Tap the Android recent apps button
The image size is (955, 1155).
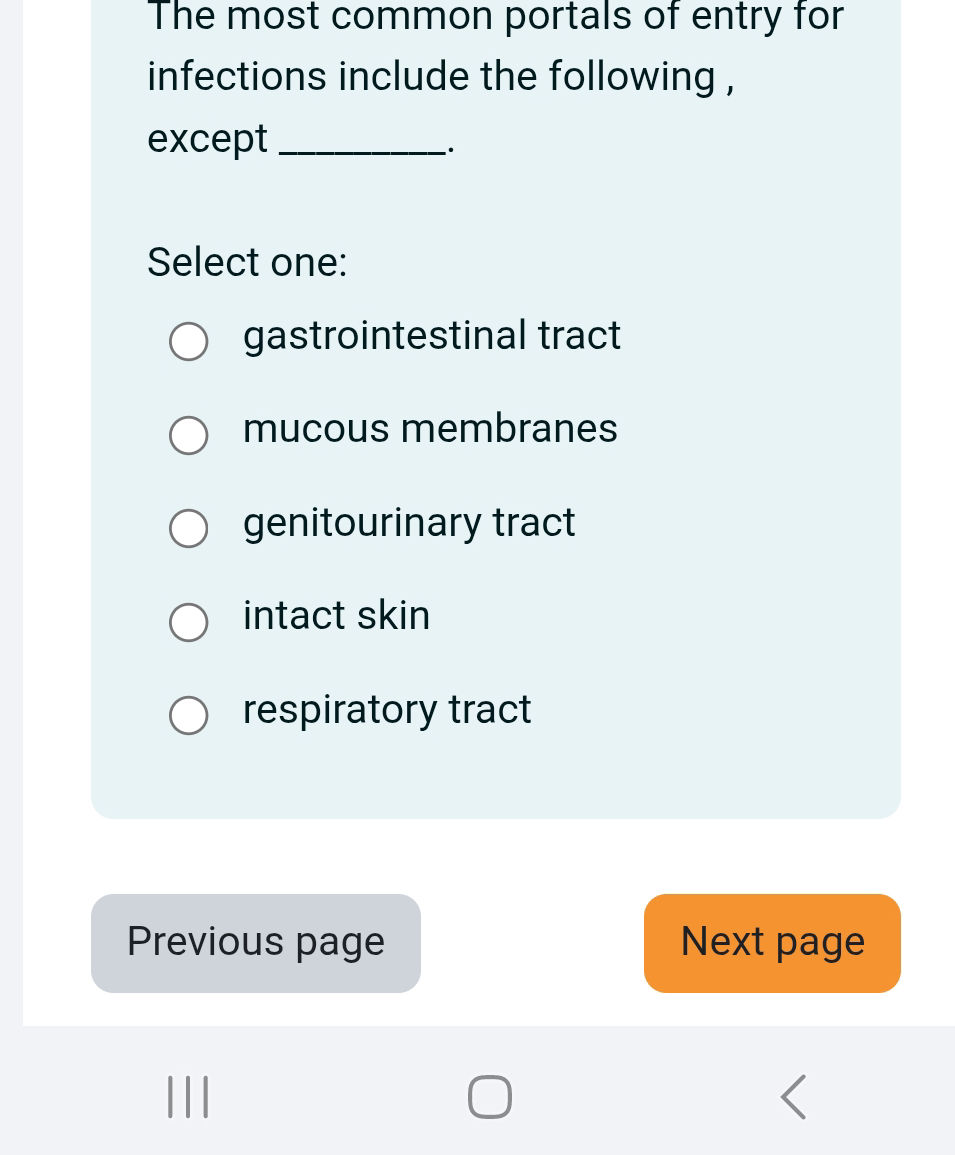click(x=188, y=1096)
